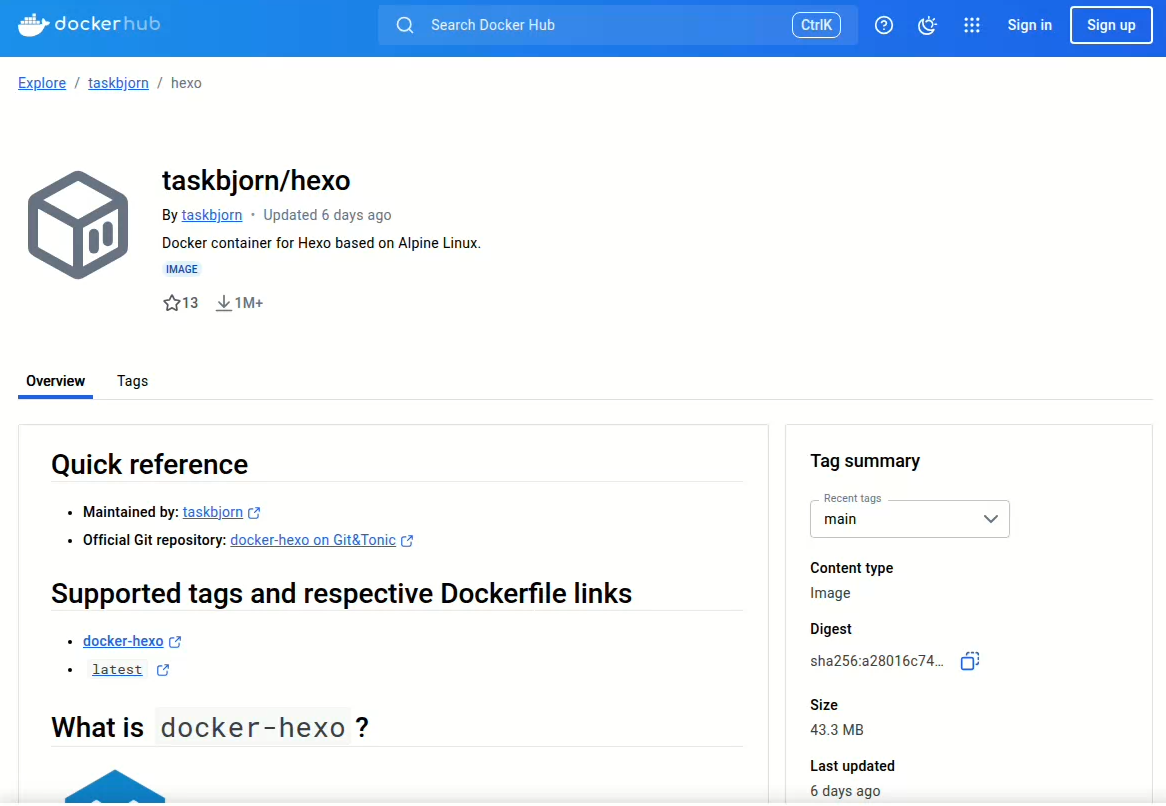Click the chevron arrow in tags selector
Screen dimensions: 1166x806
click(x=991, y=519)
